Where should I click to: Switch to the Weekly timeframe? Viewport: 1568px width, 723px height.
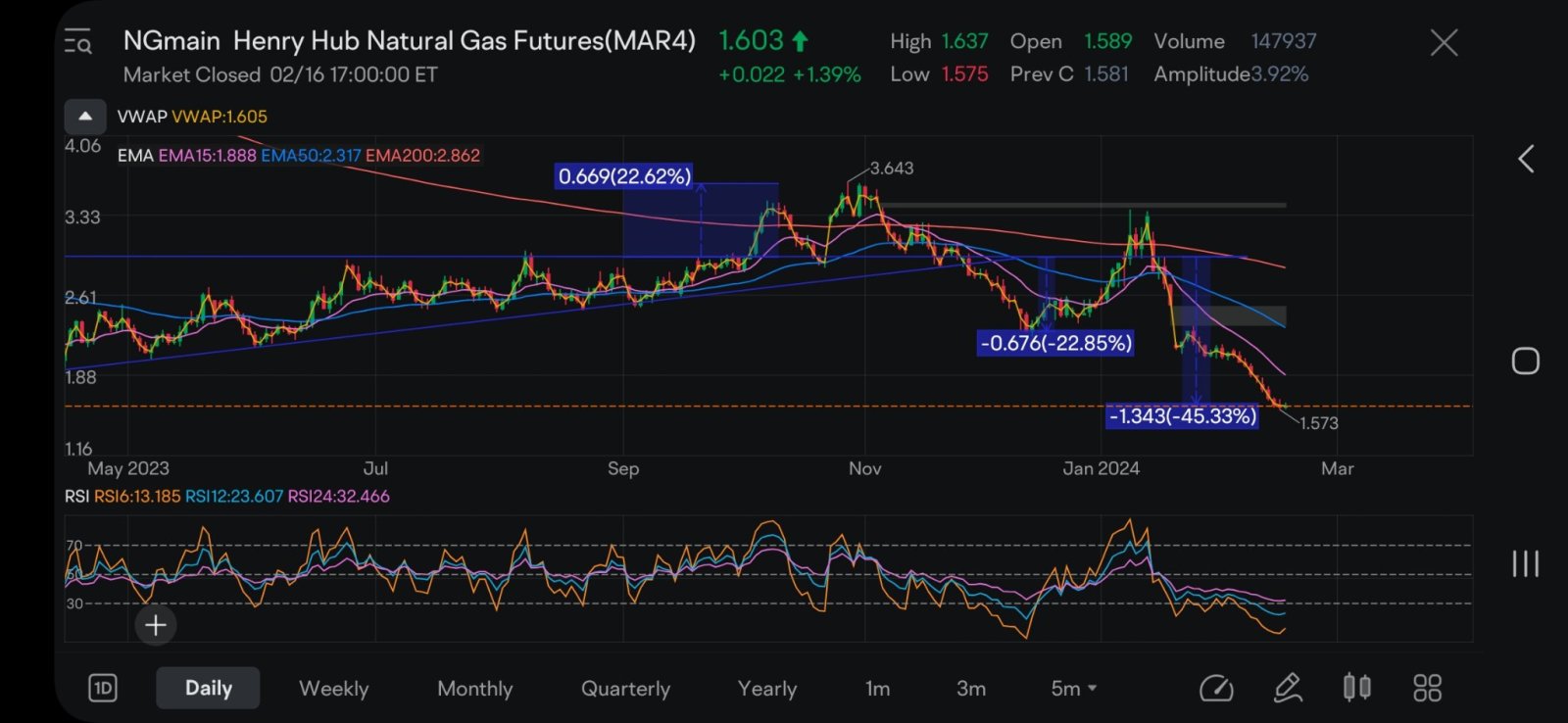(333, 689)
